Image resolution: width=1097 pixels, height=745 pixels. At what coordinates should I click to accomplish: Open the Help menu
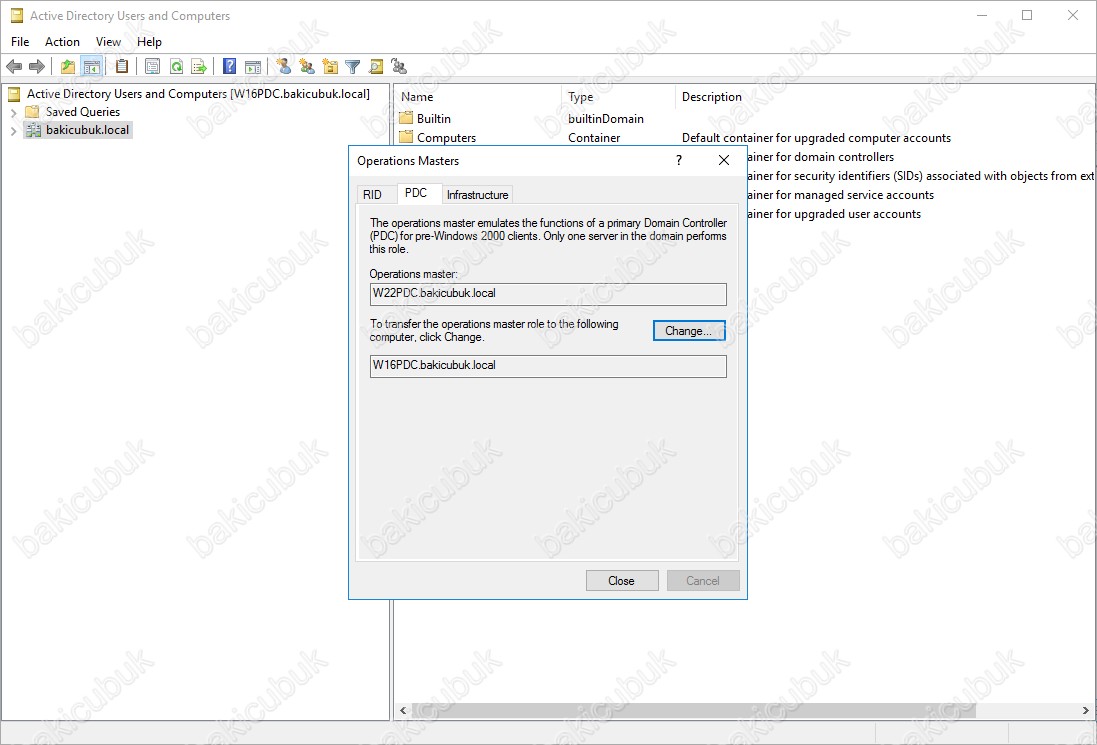149,42
